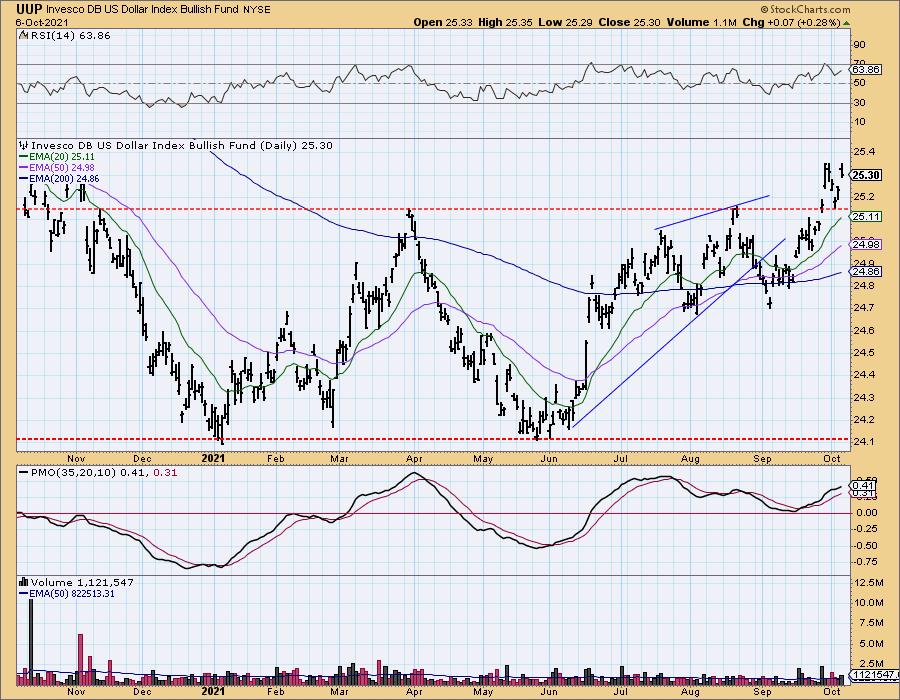Viewport: 900px width, 700px height.
Task: Click the copyright symbol before StockCharts.com
Action: coord(765,10)
